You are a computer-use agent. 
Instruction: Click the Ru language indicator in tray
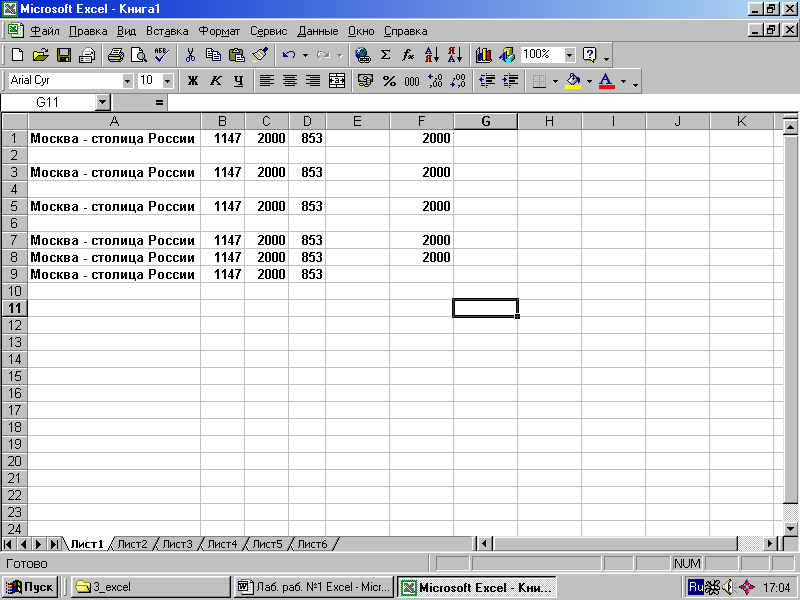click(695, 587)
